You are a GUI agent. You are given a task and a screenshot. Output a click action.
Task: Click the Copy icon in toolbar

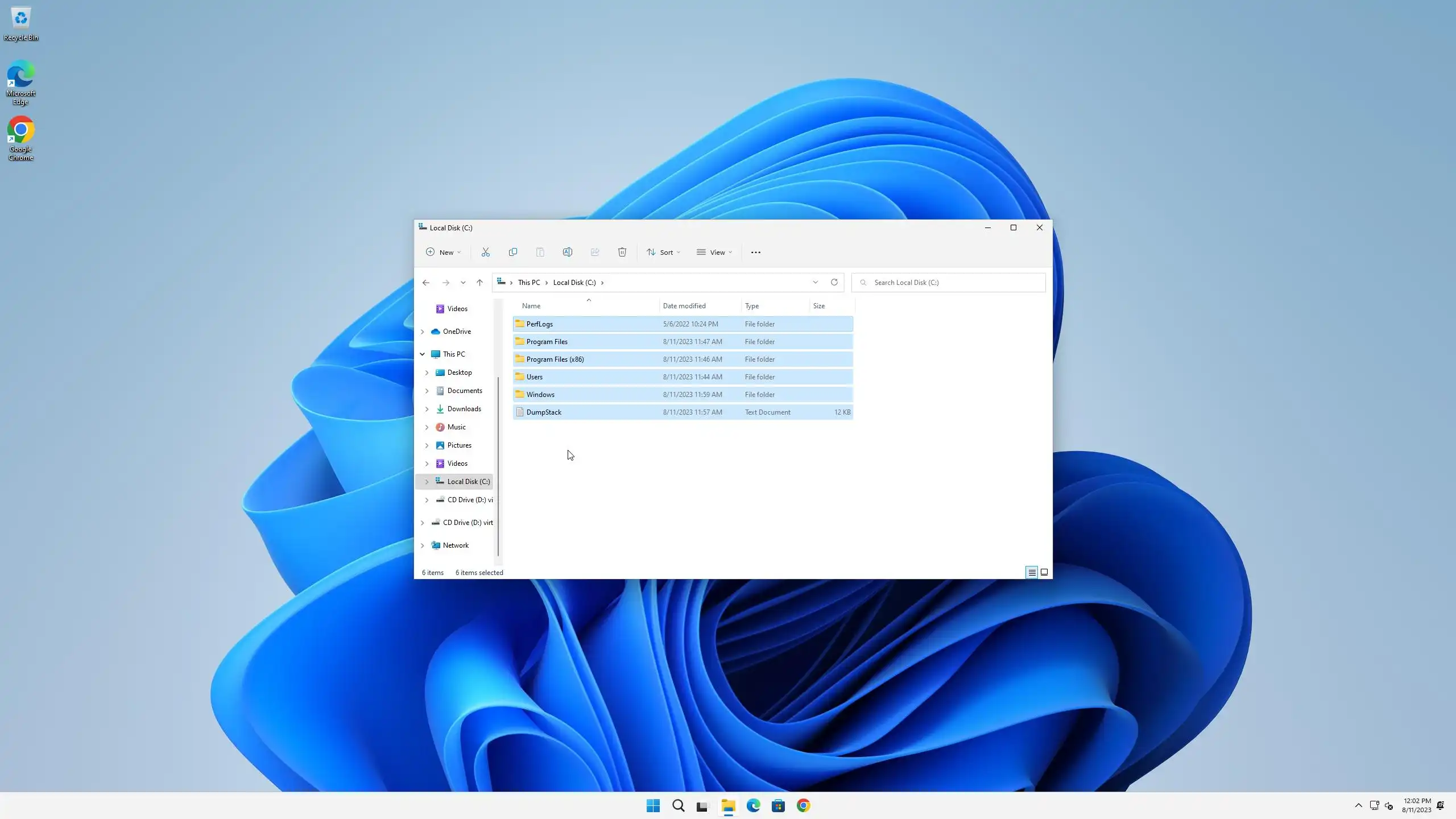pyautogui.click(x=512, y=252)
